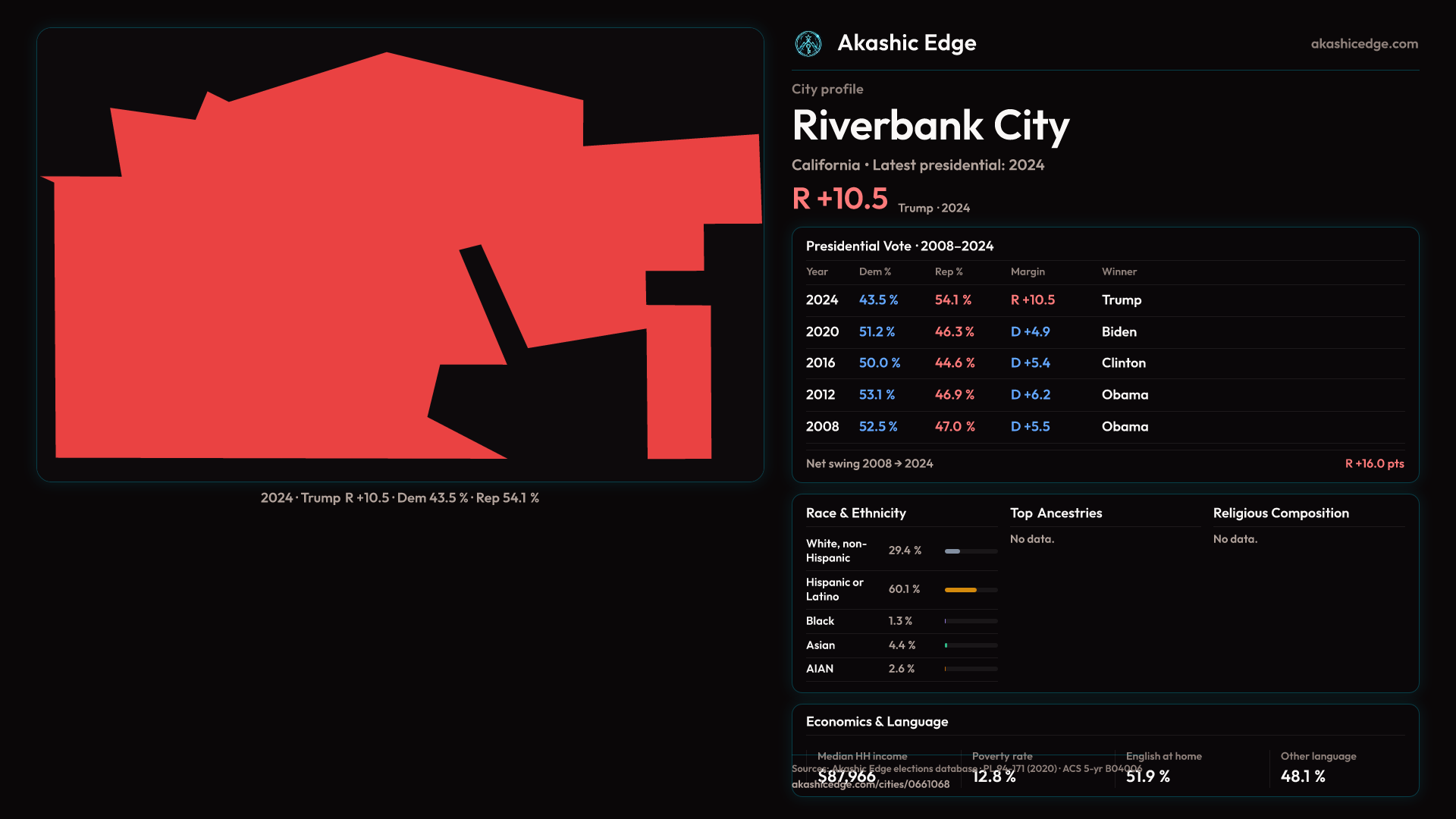Click the Race & Ethnicity heading
This screenshot has width=1456, height=819.
[855, 513]
